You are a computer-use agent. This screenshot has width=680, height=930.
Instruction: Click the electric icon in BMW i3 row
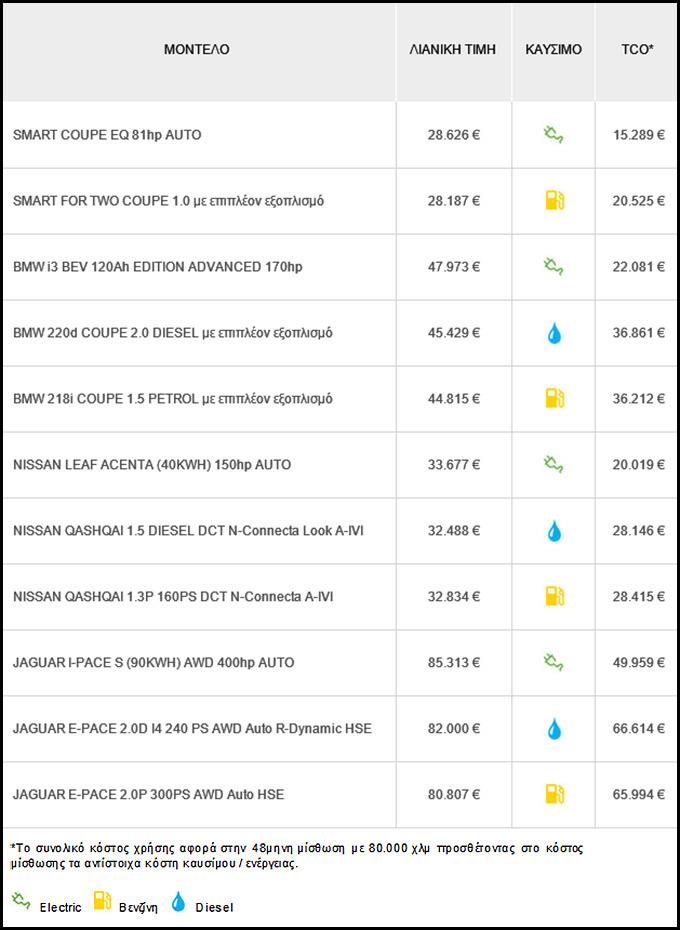(554, 267)
